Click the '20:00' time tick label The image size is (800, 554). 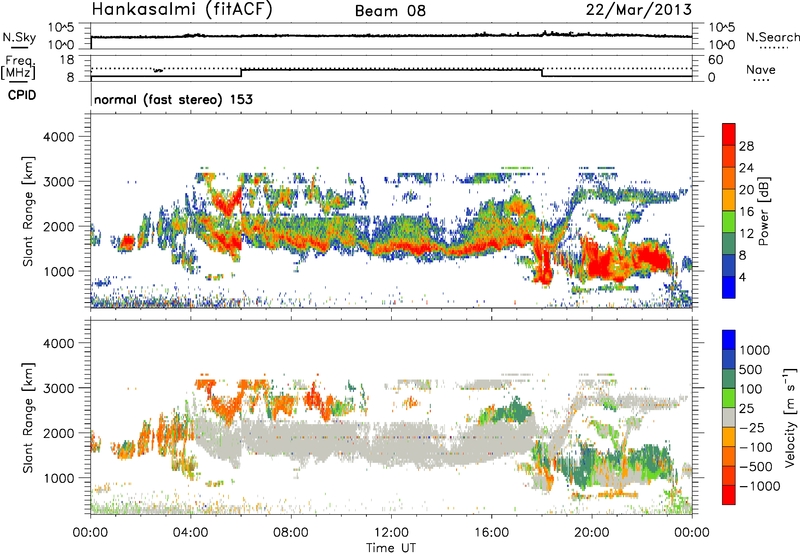(591, 533)
